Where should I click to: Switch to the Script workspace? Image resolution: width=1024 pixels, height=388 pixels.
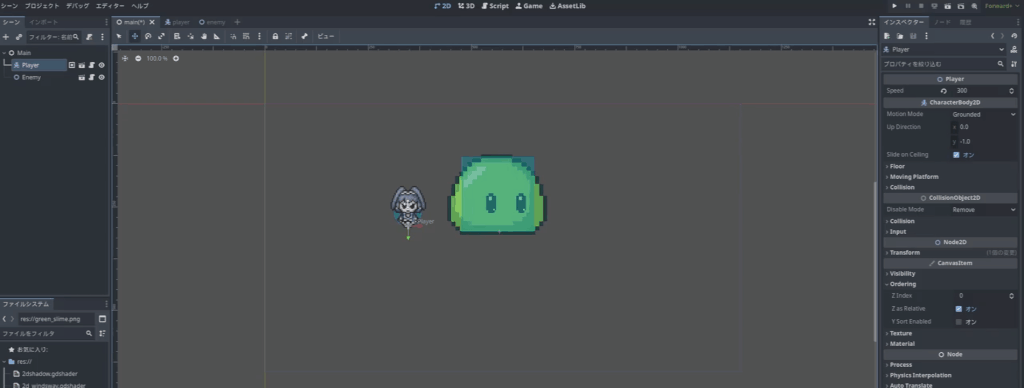click(495, 6)
